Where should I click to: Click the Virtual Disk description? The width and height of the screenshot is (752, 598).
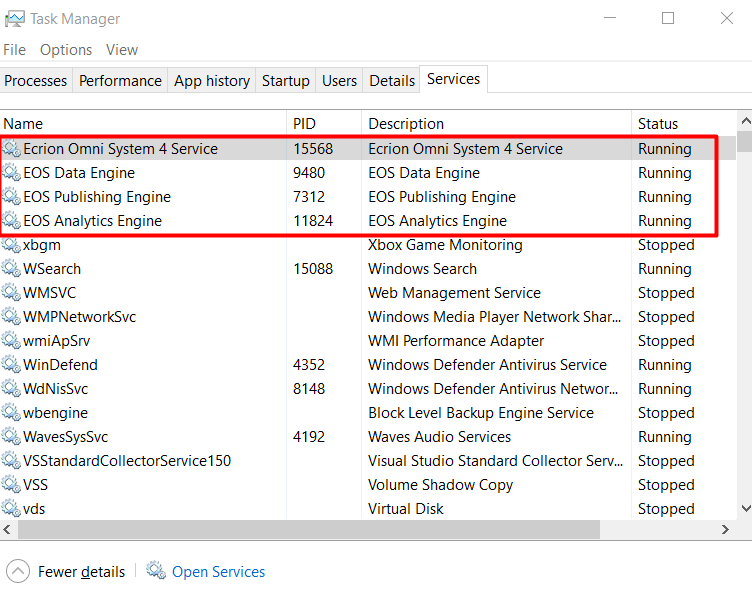[x=405, y=508]
